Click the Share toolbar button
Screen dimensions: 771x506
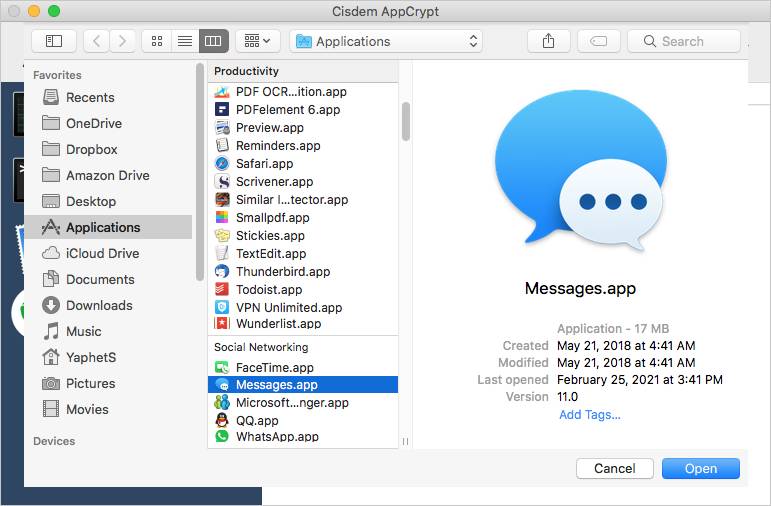[548, 41]
